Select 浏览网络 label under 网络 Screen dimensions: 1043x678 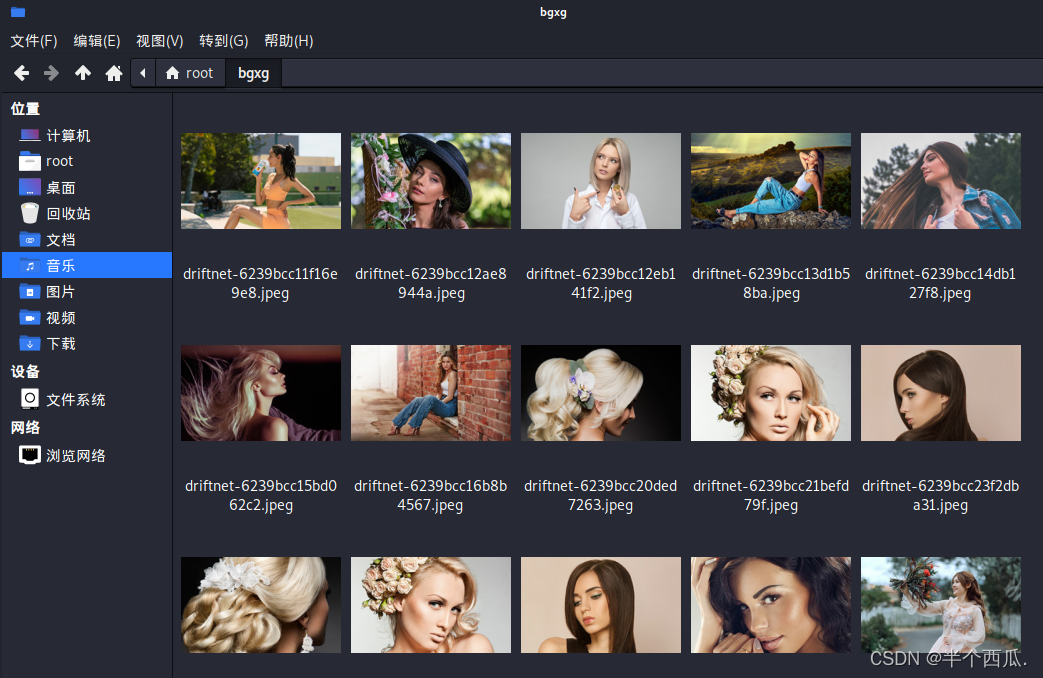76,456
